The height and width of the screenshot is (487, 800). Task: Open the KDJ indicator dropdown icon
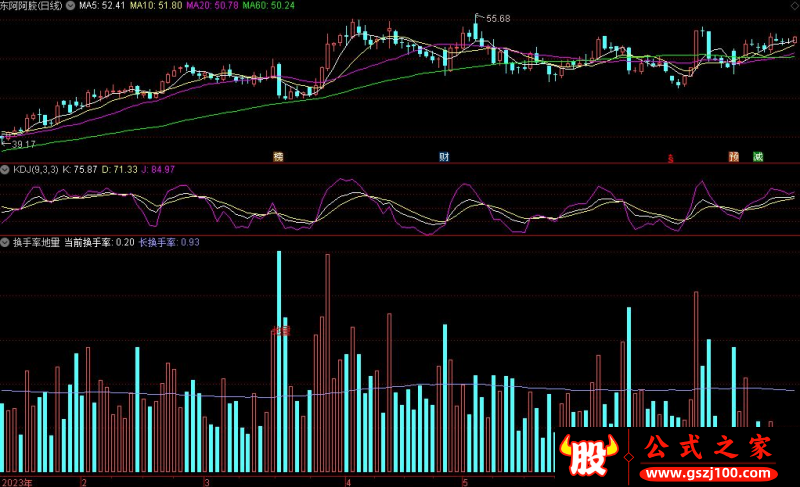point(5,169)
